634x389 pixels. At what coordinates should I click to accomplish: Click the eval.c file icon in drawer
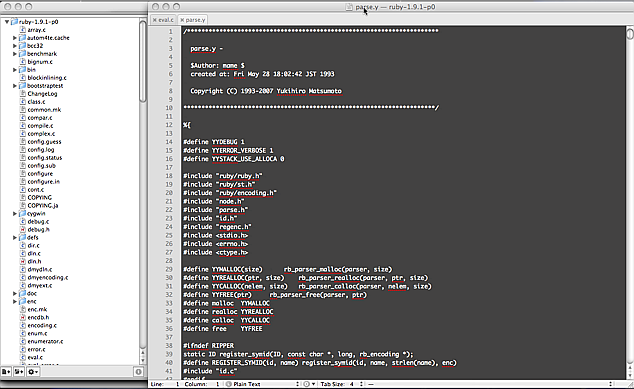point(23,357)
